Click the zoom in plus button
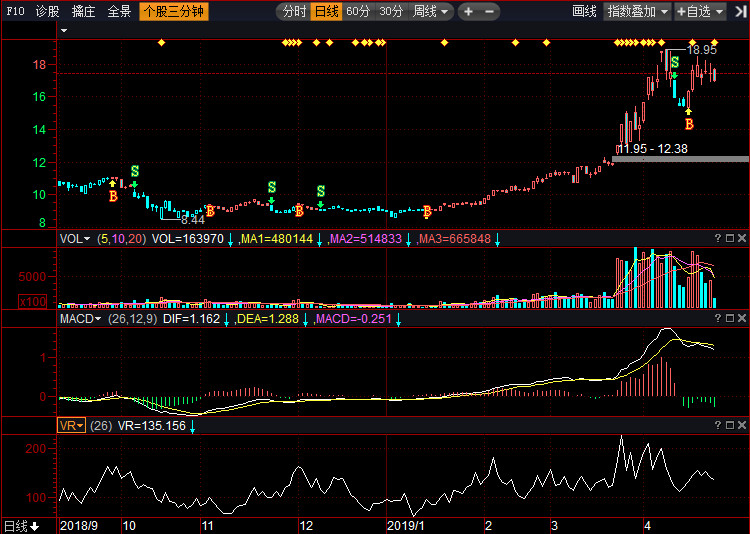Screen dimensions: 750x534 click(x=470, y=12)
